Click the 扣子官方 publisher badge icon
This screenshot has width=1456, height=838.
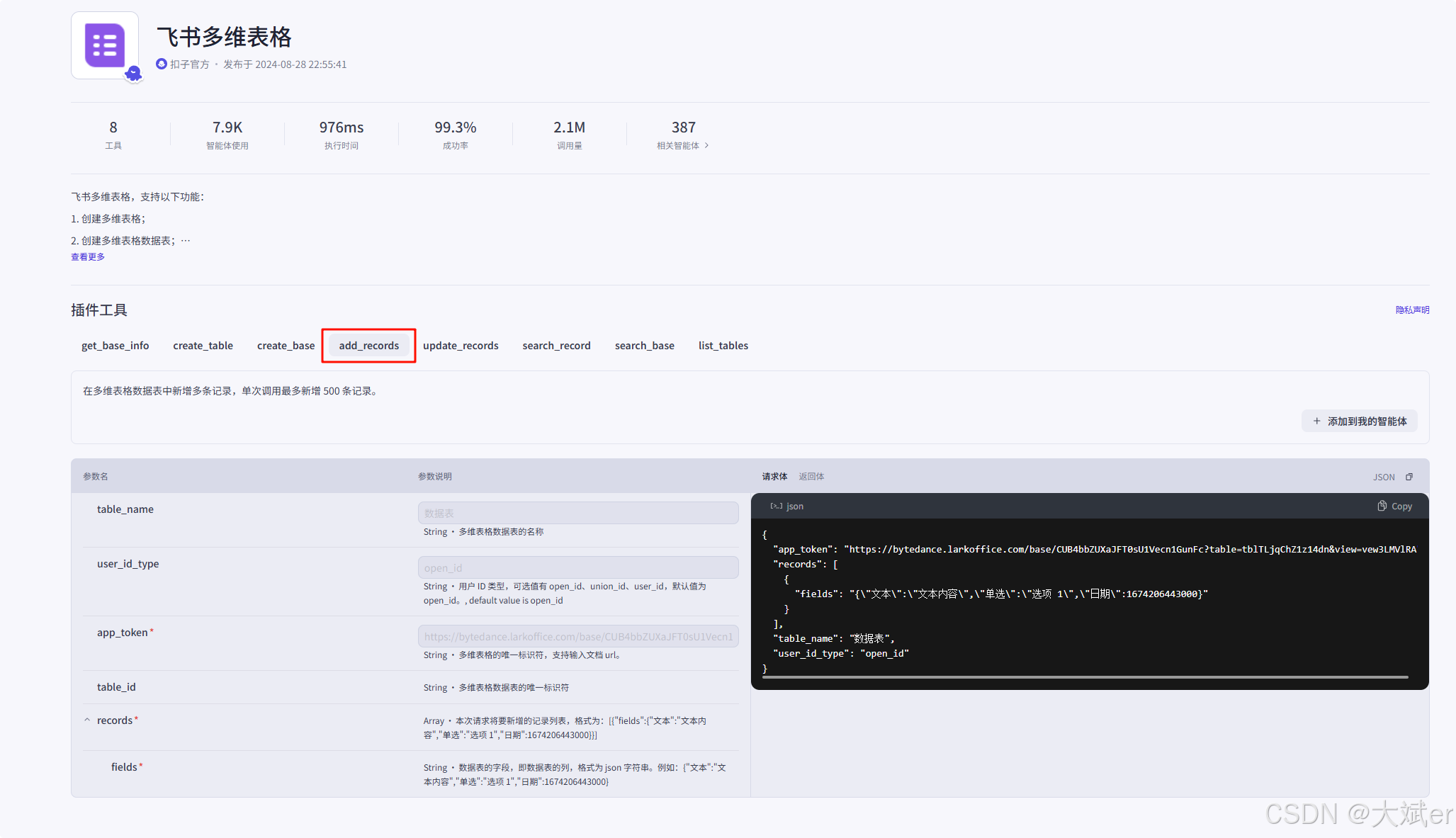click(x=162, y=64)
